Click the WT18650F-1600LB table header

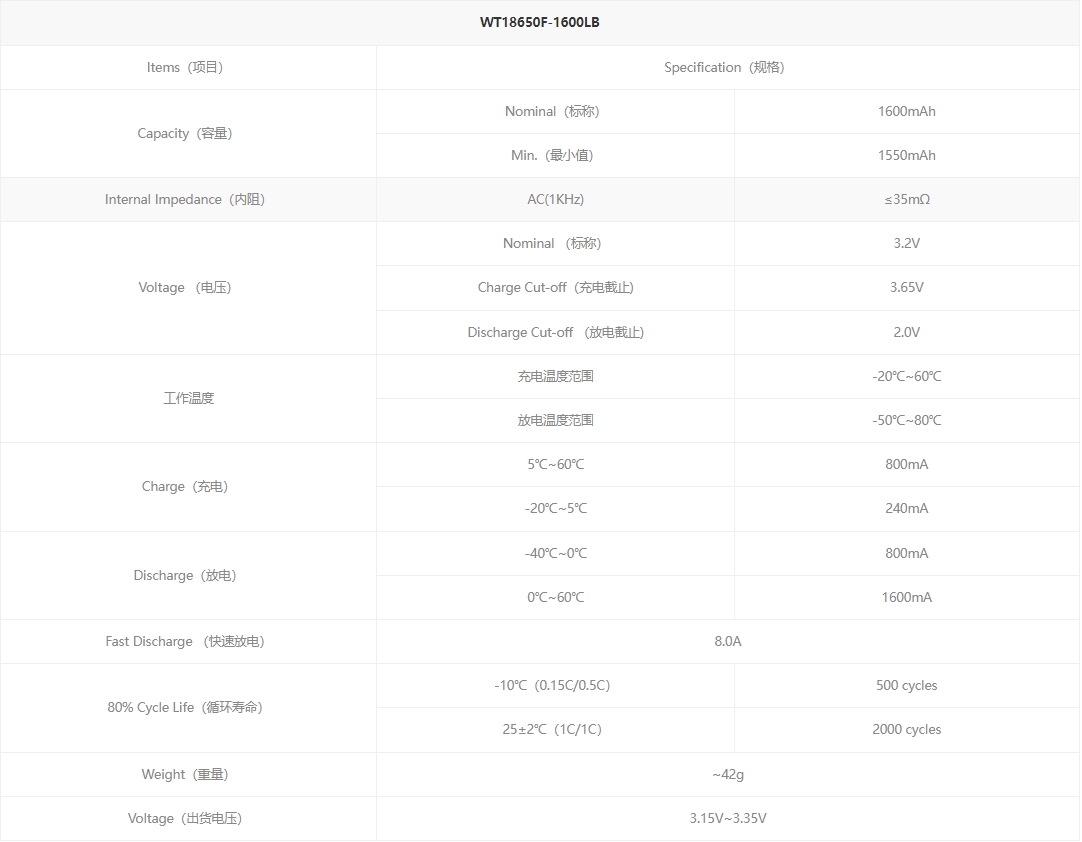(x=540, y=22)
